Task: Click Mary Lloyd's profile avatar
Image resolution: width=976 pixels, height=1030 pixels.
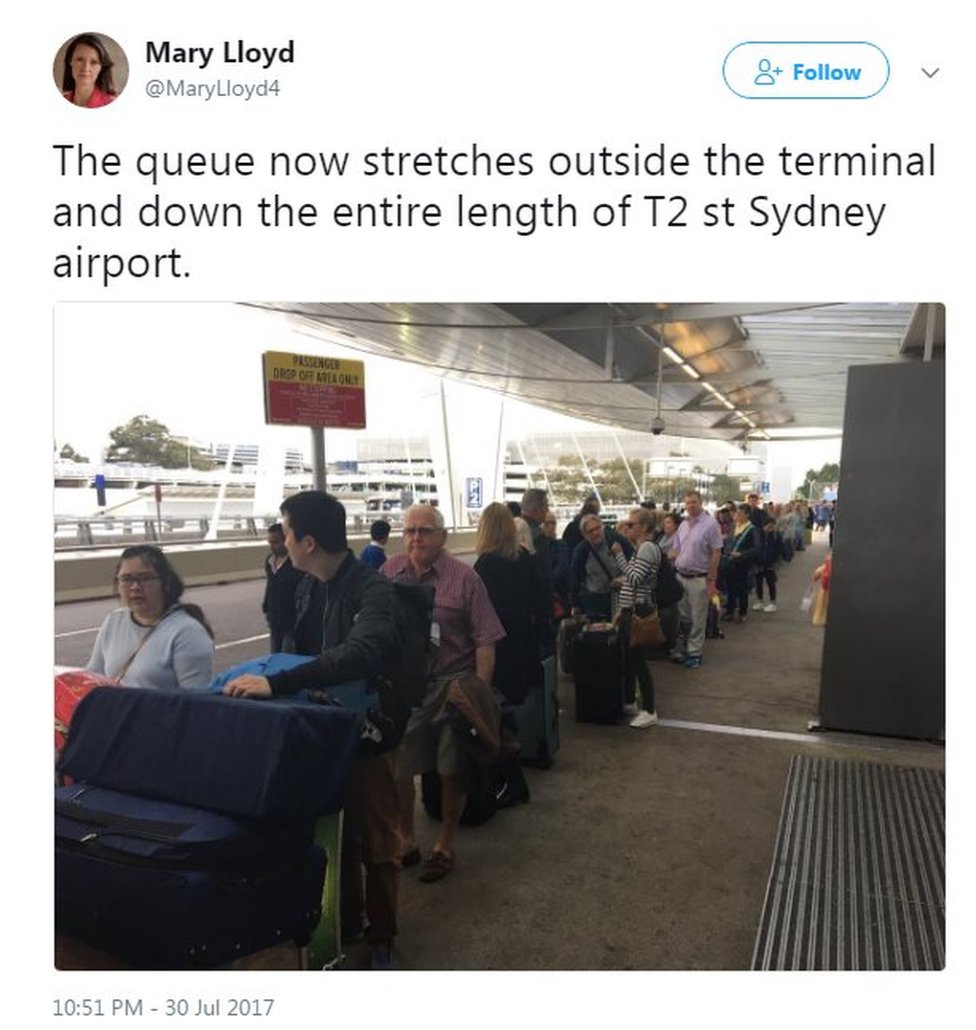Action: [x=90, y=70]
